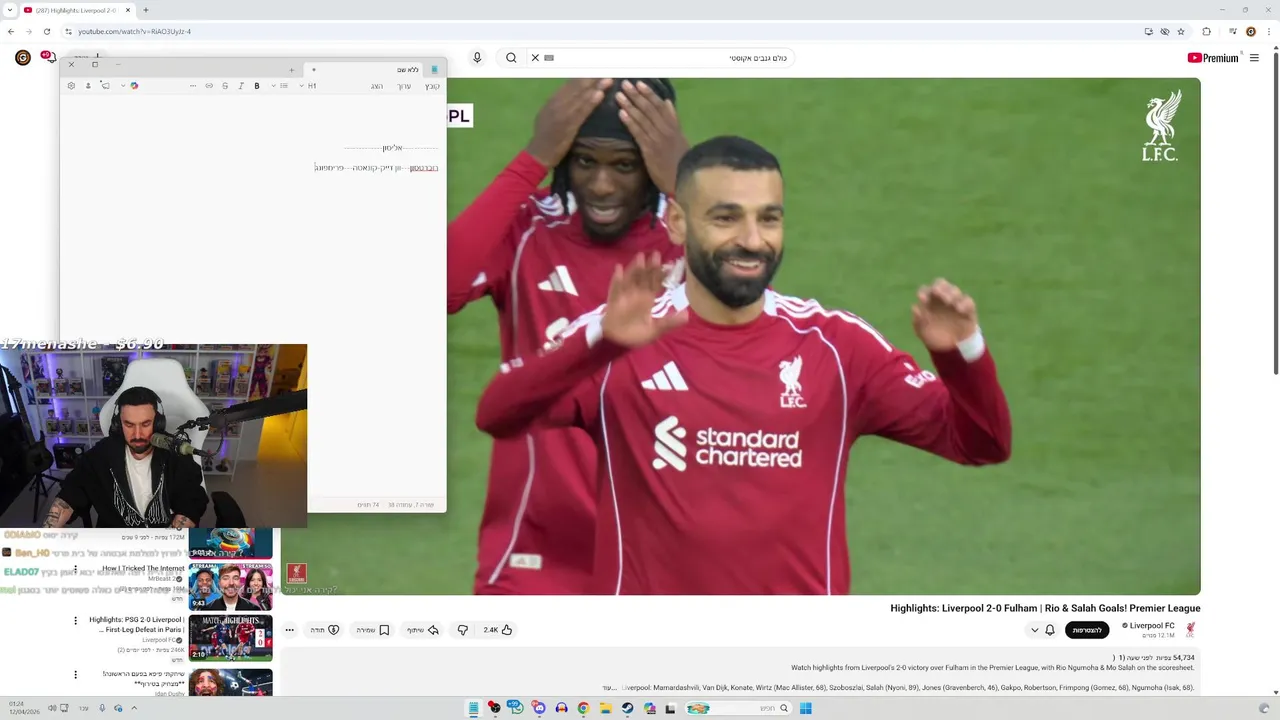The width and height of the screenshot is (1280, 720).
Task: Click the taskbar search box חיפוש
Action: coord(737,708)
